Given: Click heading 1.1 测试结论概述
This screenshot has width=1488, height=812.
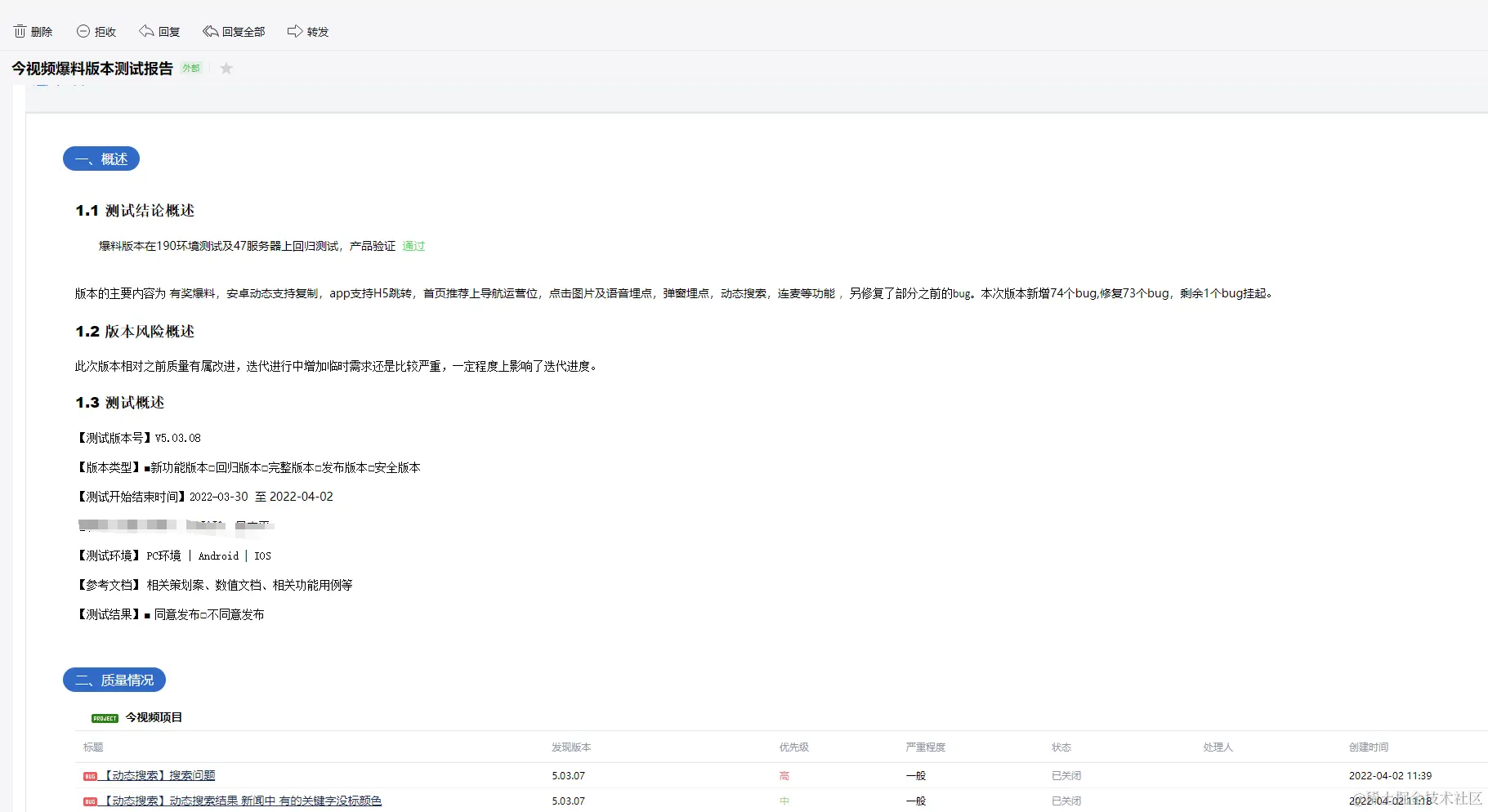Looking at the screenshot, I should (x=135, y=211).
